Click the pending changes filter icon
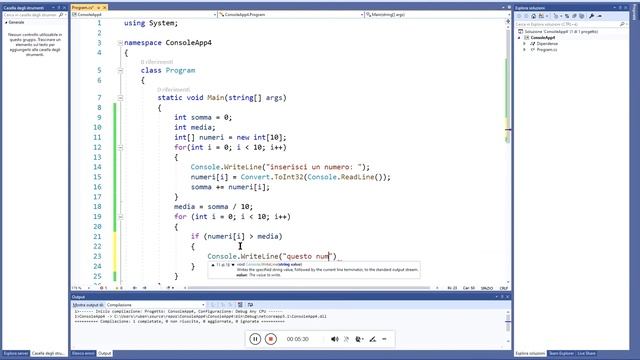The height and width of the screenshot is (360, 640). pyautogui.click(x=556, y=16)
